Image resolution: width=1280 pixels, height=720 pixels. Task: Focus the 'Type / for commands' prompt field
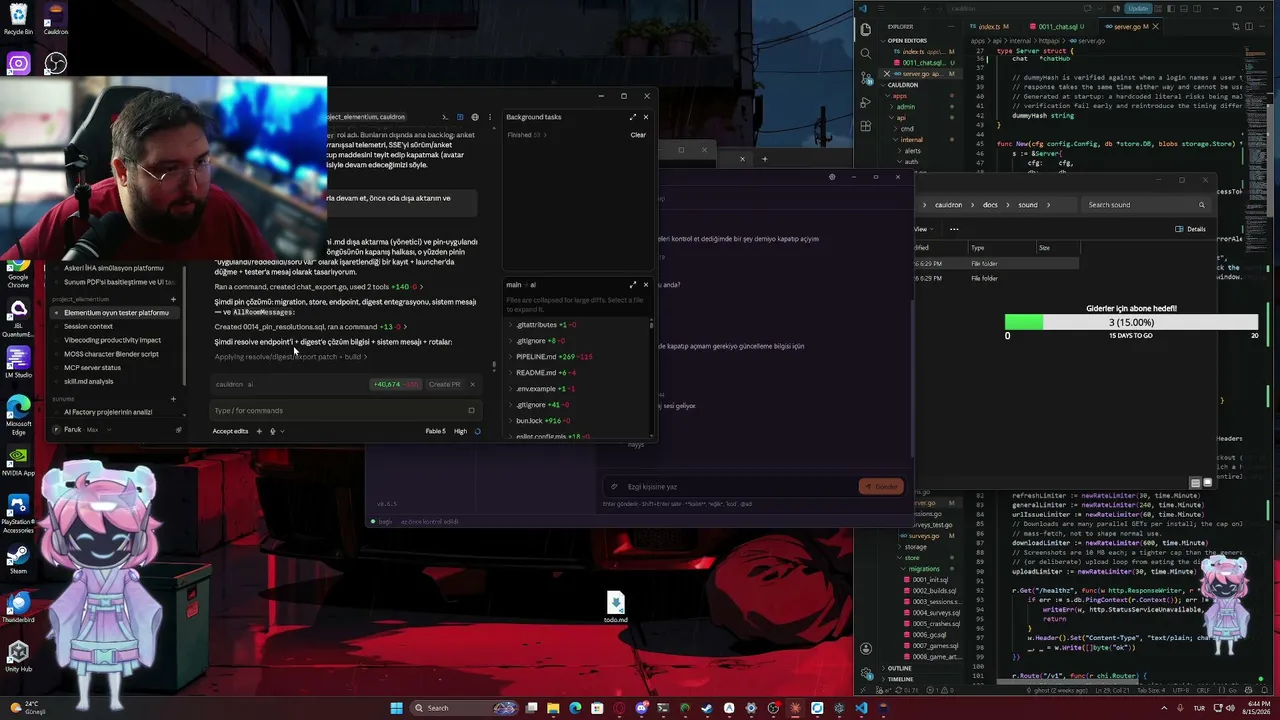336,410
